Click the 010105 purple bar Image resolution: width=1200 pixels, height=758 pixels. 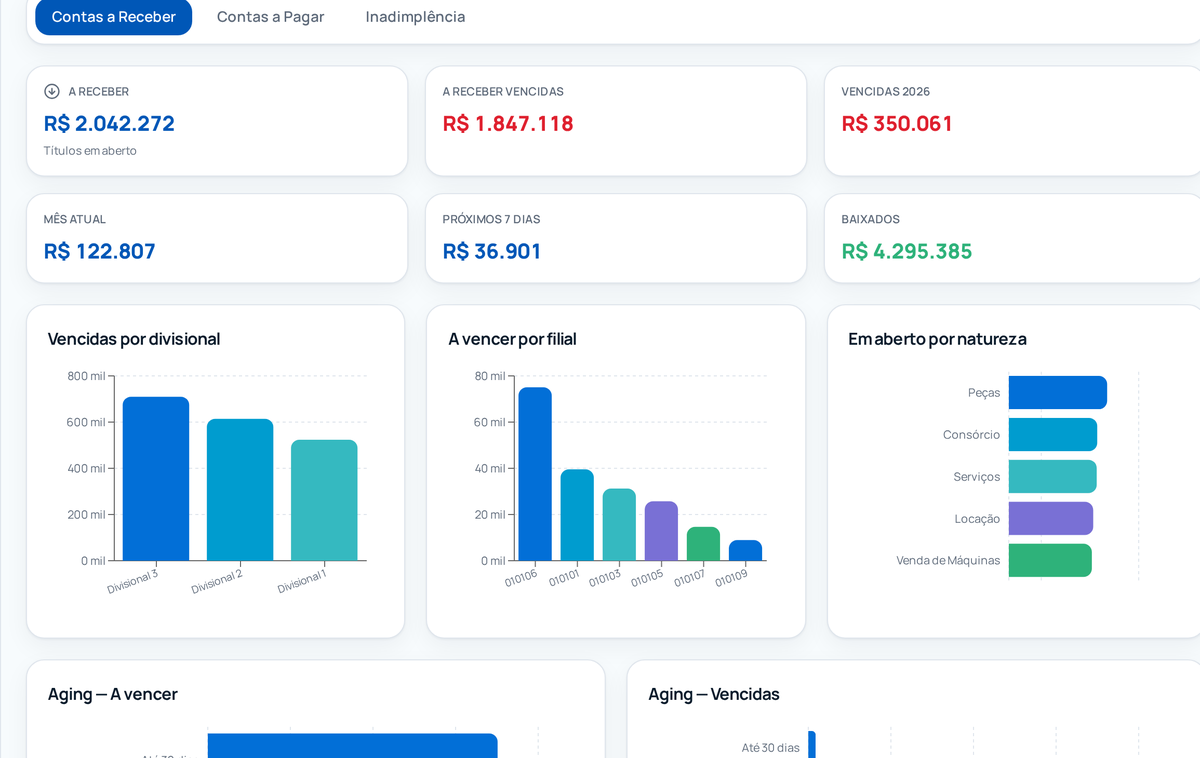(661, 531)
